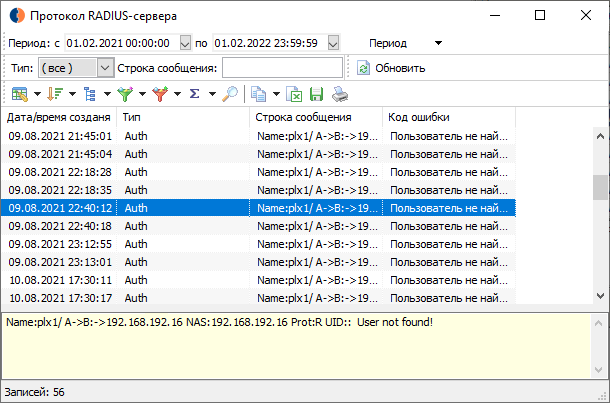Select the row dated 09.08.2021 23:13:01
Viewport: 610px width, 403px height.
coord(258,262)
